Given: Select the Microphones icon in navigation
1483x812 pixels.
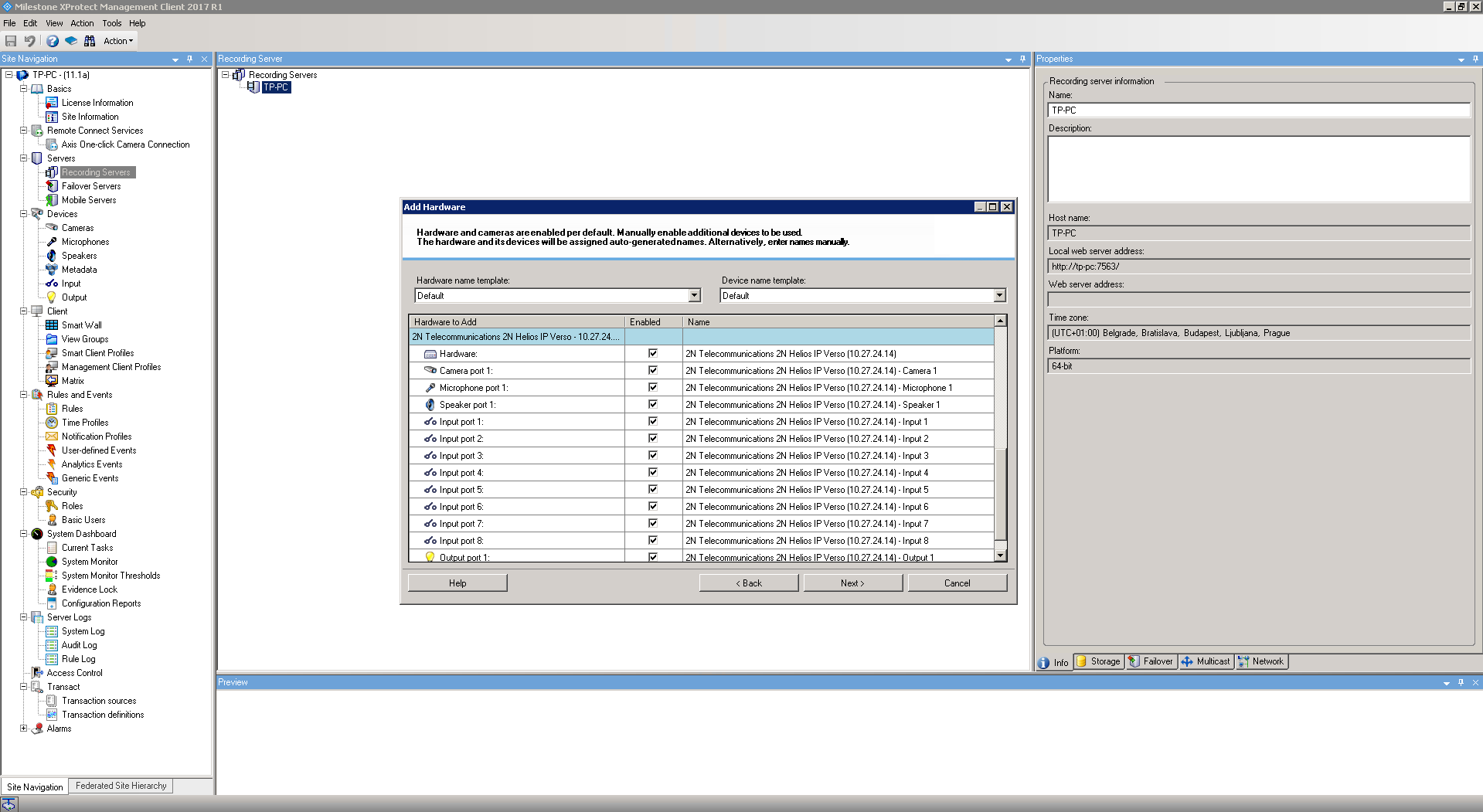Looking at the screenshot, I should click(52, 242).
